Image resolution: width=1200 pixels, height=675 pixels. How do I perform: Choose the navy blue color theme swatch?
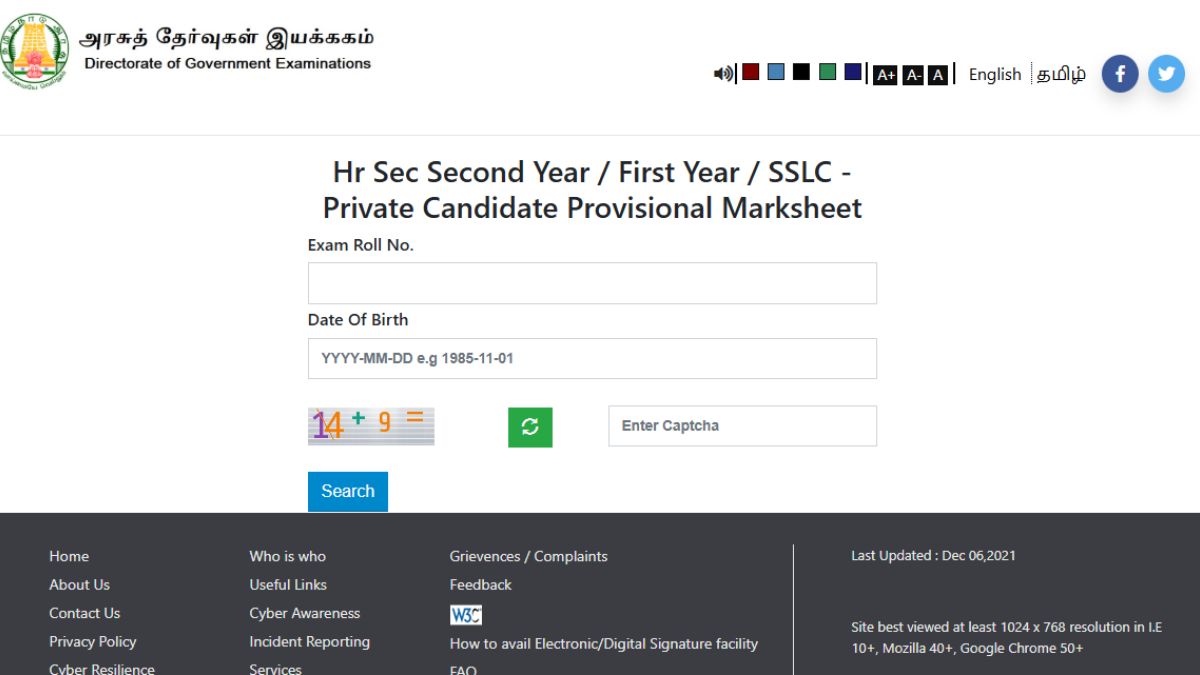point(853,72)
